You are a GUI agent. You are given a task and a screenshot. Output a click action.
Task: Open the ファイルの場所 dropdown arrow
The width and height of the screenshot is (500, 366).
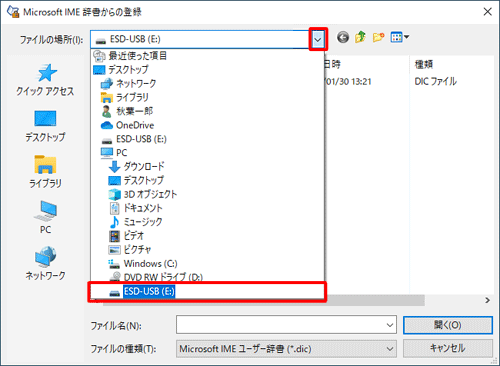(x=318, y=39)
